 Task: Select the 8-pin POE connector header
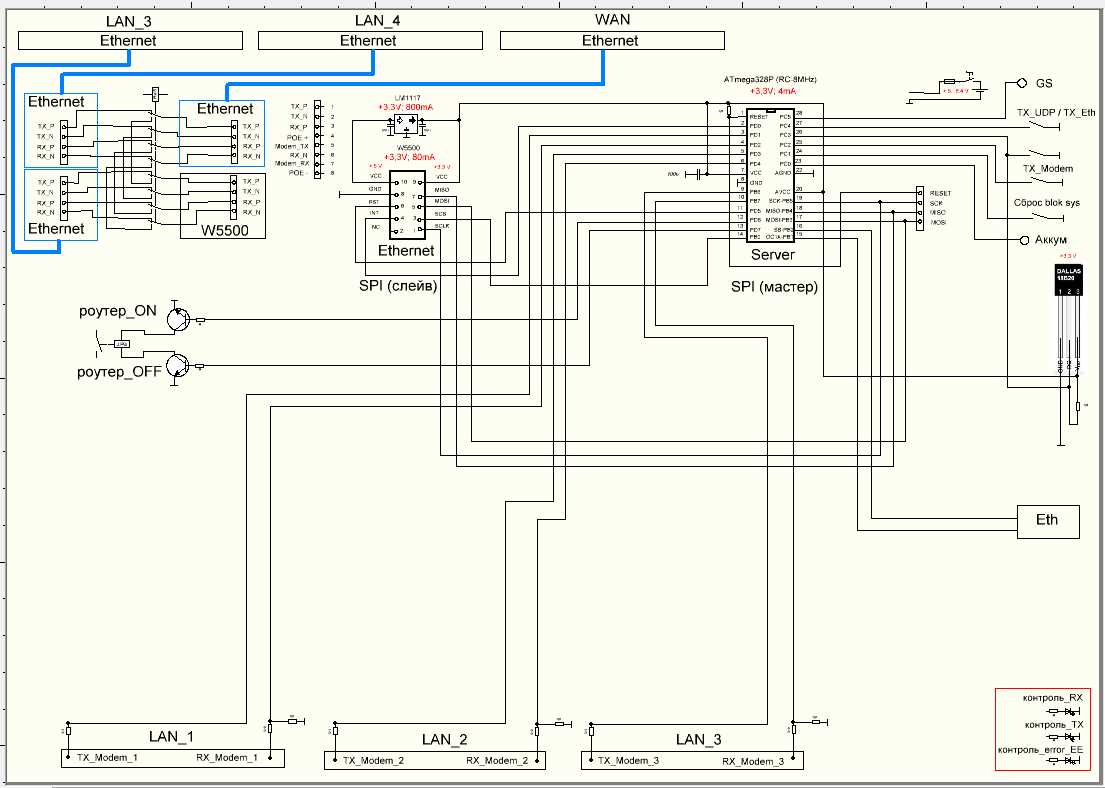point(317,138)
